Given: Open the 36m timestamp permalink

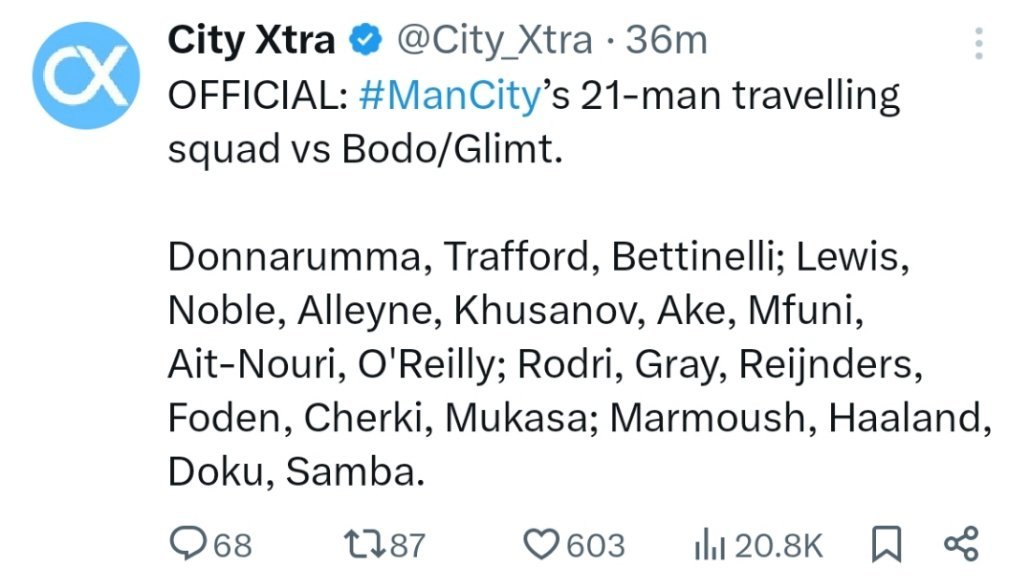Looking at the screenshot, I should tap(667, 41).
